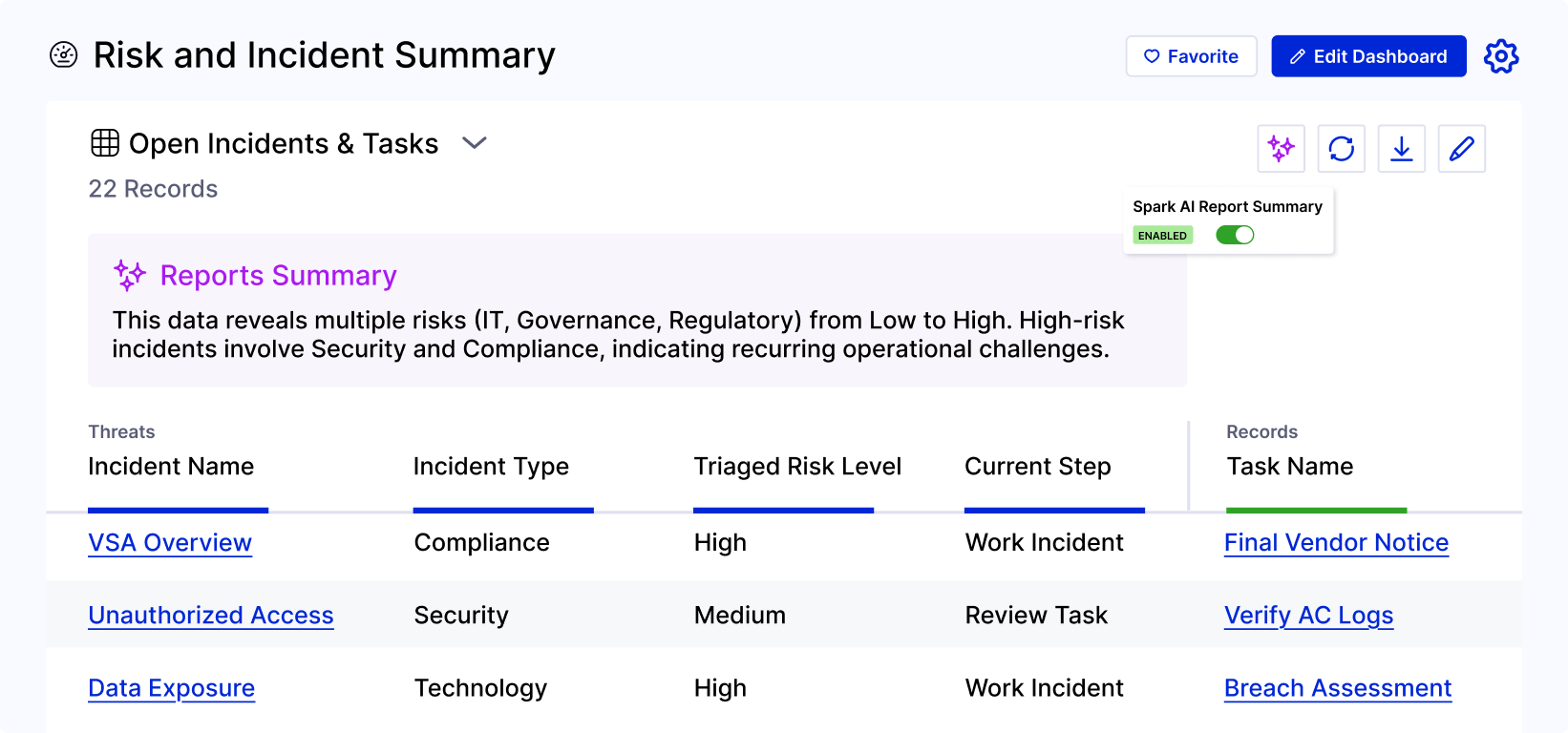Click the Triaged Risk Level column header

click(x=797, y=467)
